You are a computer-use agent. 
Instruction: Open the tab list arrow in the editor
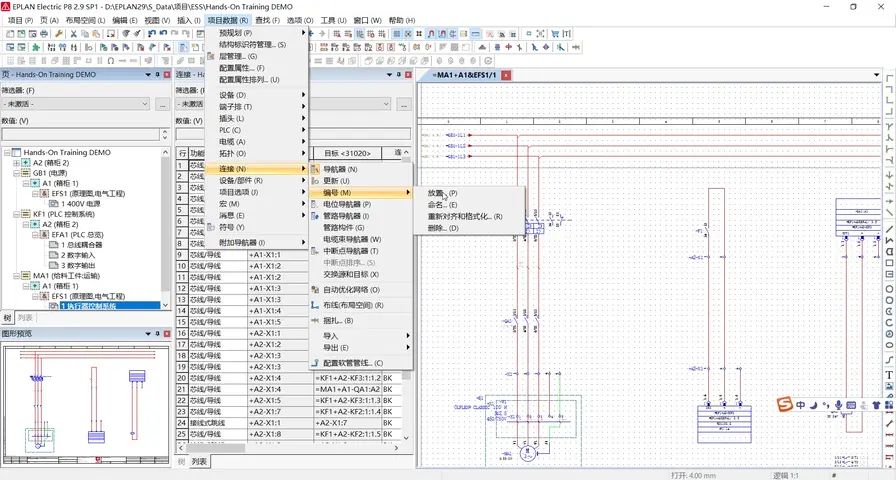point(877,75)
